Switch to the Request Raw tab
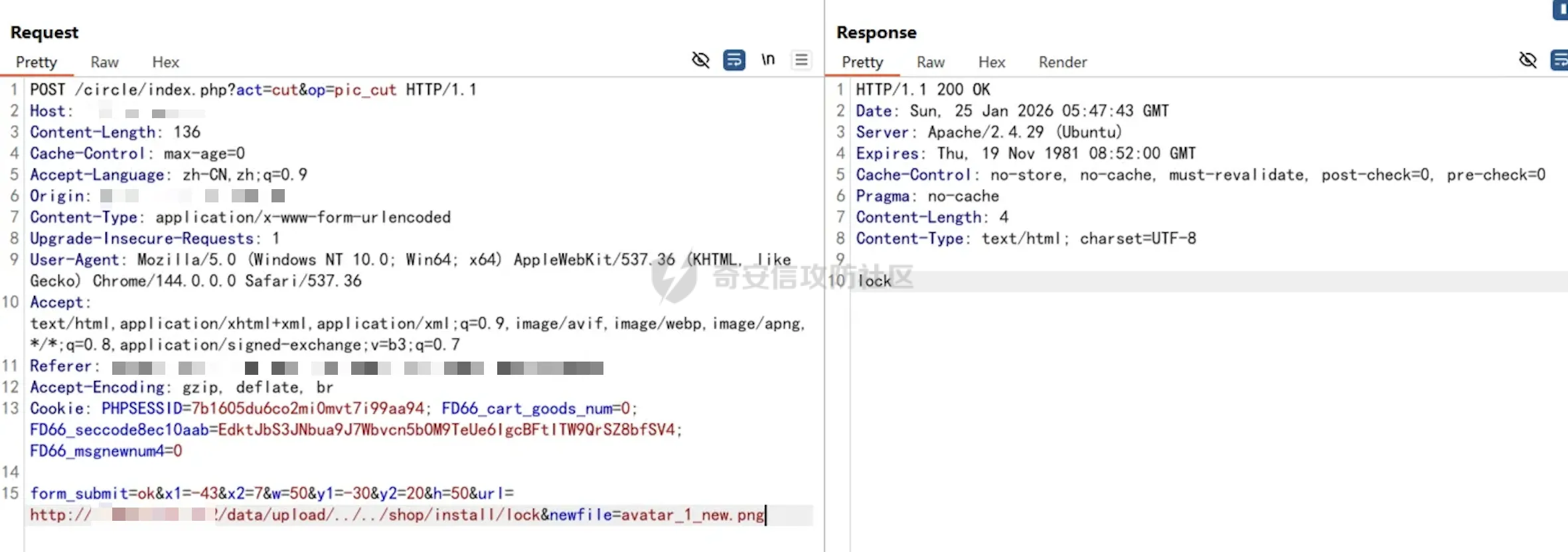Image resolution: width=1568 pixels, height=552 pixels. click(104, 62)
